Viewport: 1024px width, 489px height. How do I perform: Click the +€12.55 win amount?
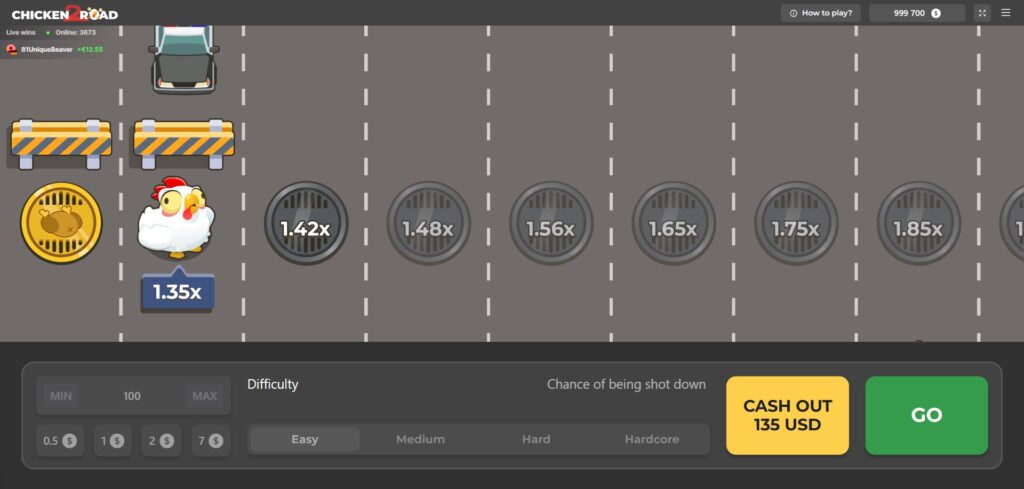[89, 50]
